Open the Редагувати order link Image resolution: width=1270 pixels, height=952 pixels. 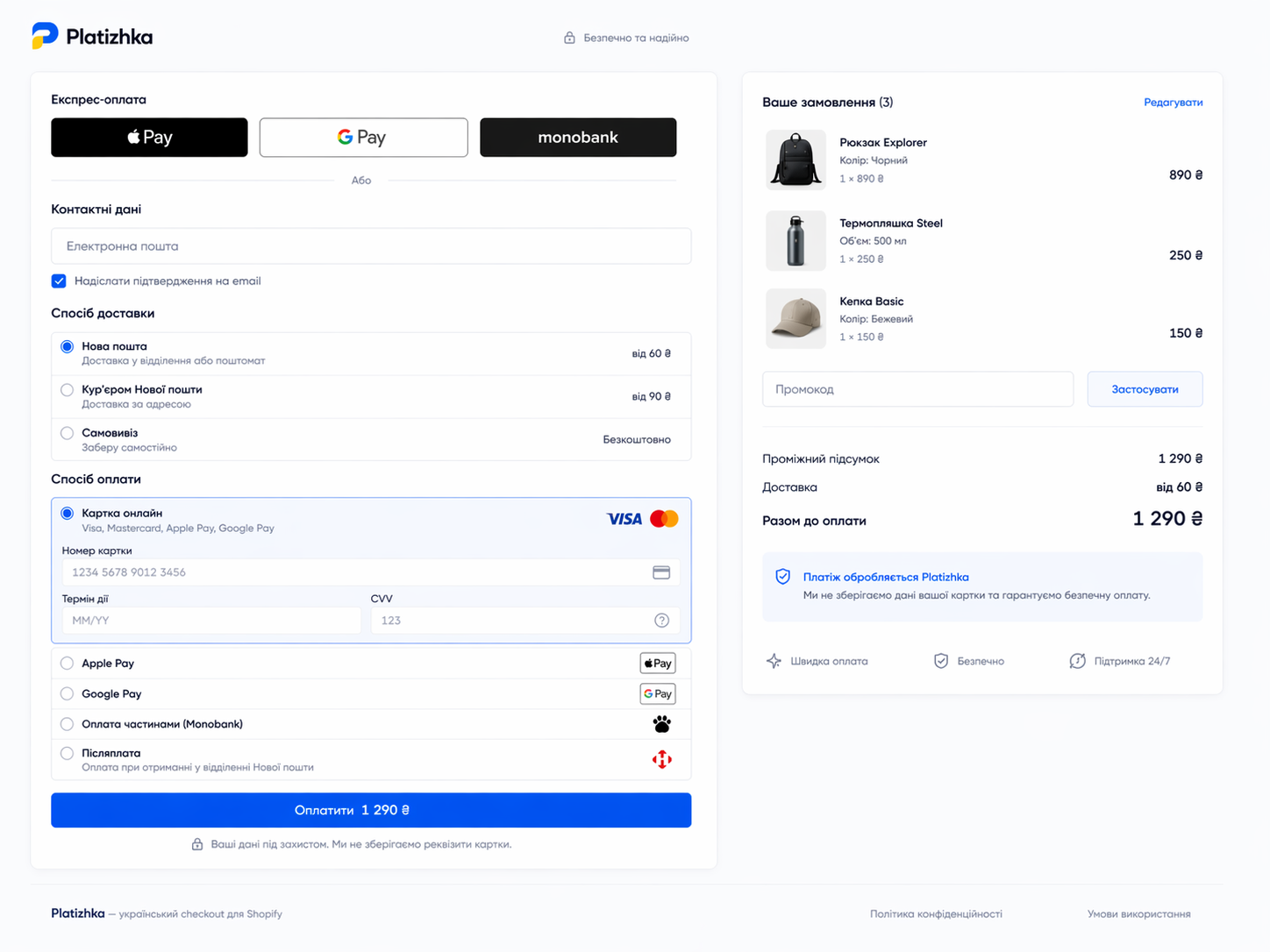[1173, 103]
